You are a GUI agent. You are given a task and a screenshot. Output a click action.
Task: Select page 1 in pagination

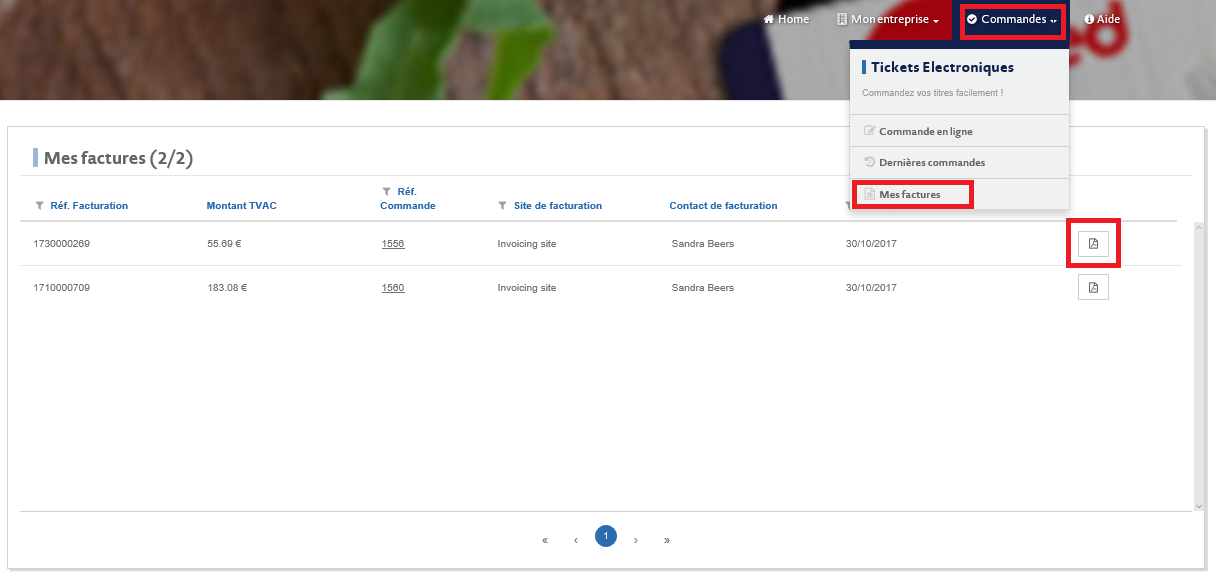tap(605, 536)
